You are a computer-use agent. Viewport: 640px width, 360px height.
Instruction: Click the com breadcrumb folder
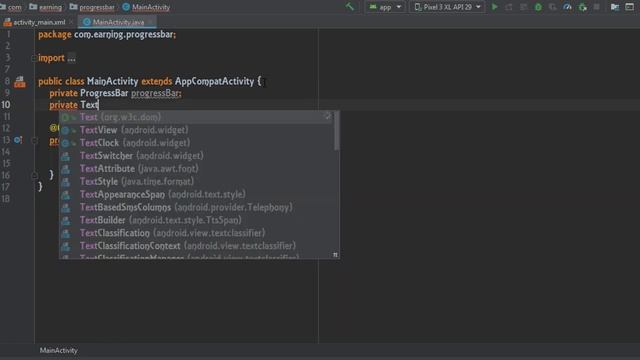tap(11, 7)
